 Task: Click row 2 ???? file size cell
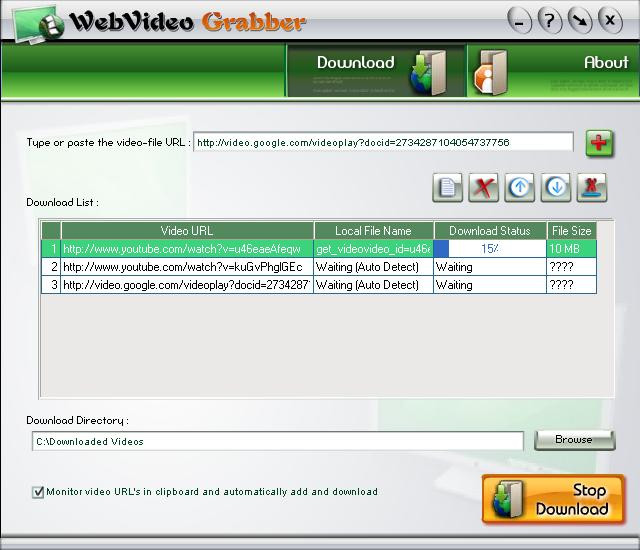coord(571,267)
